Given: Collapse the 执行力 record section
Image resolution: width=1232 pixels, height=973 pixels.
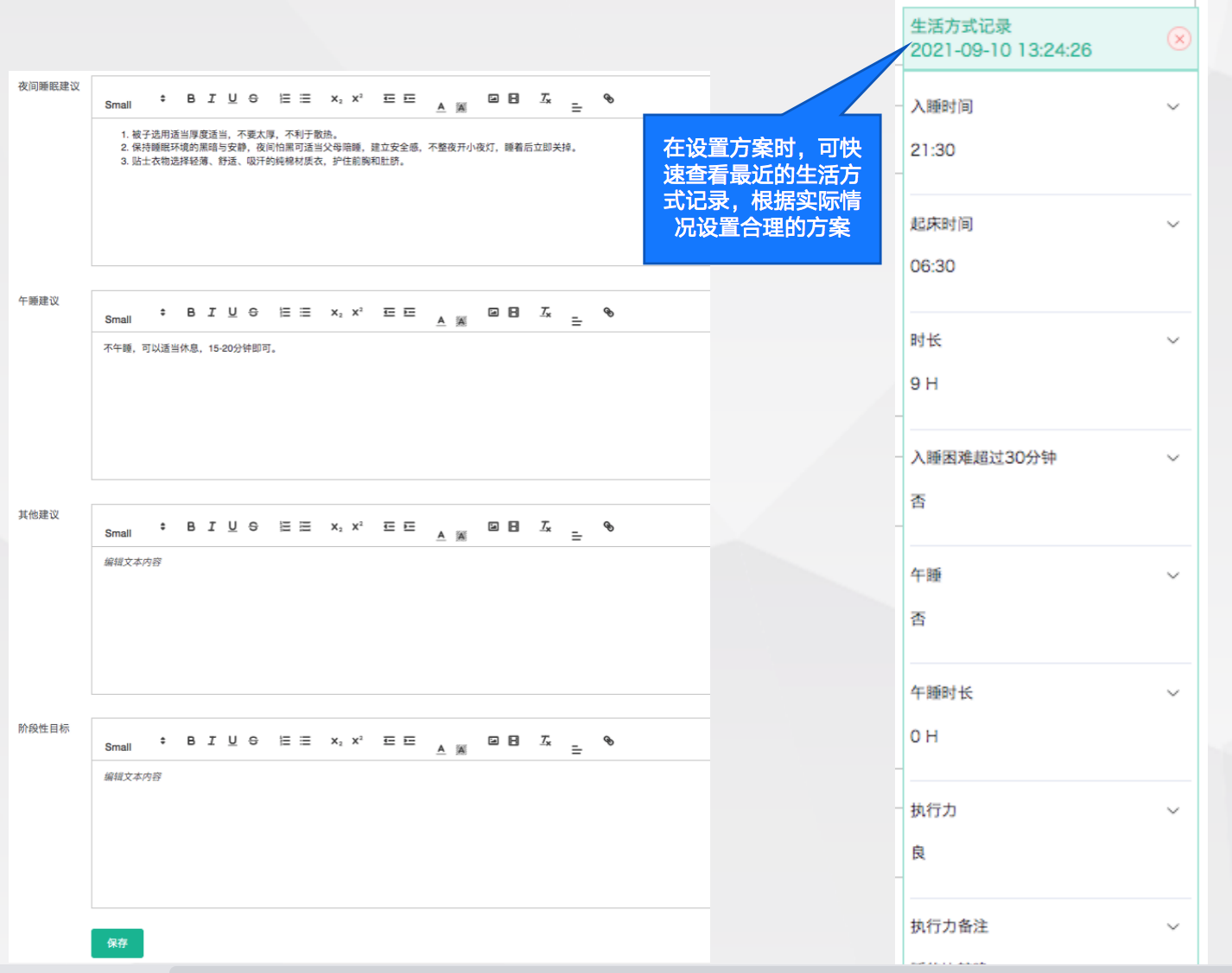Looking at the screenshot, I should (x=1173, y=811).
